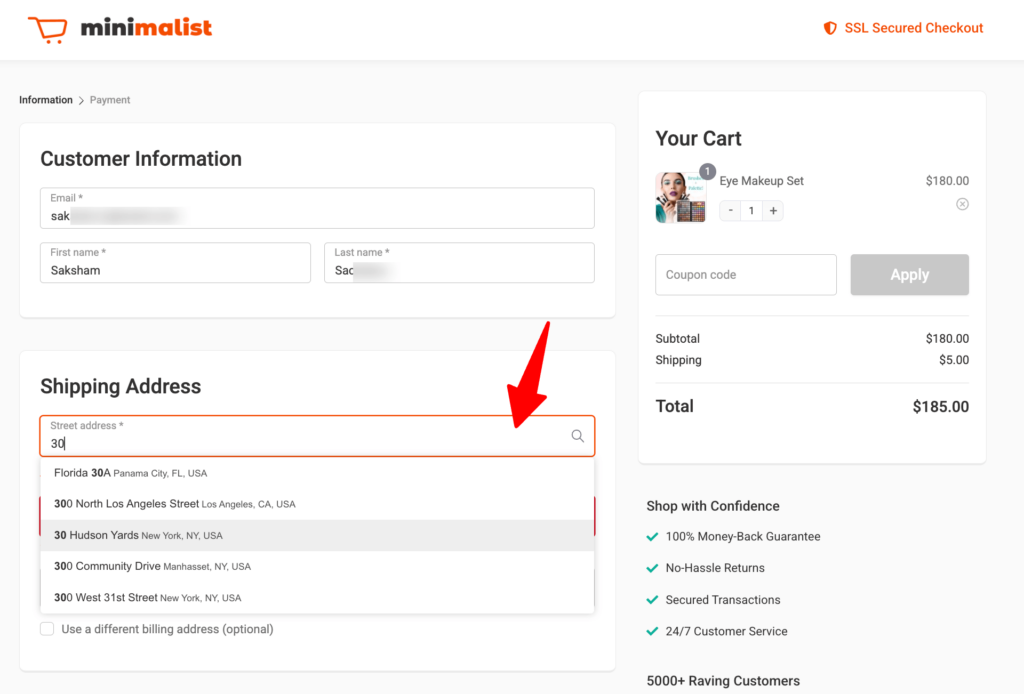The image size is (1024, 694).
Task: Click the checkmark beside 100% Money-Back Guarantee
Action: click(x=650, y=536)
